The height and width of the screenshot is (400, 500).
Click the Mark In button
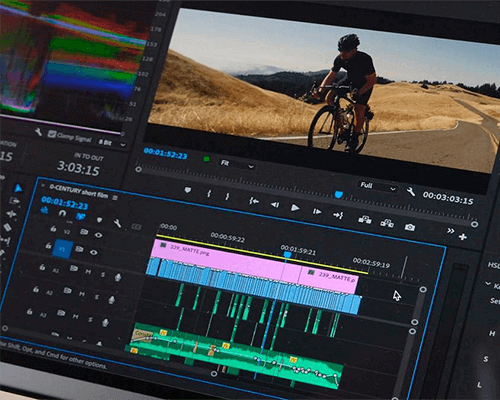coord(209,193)
